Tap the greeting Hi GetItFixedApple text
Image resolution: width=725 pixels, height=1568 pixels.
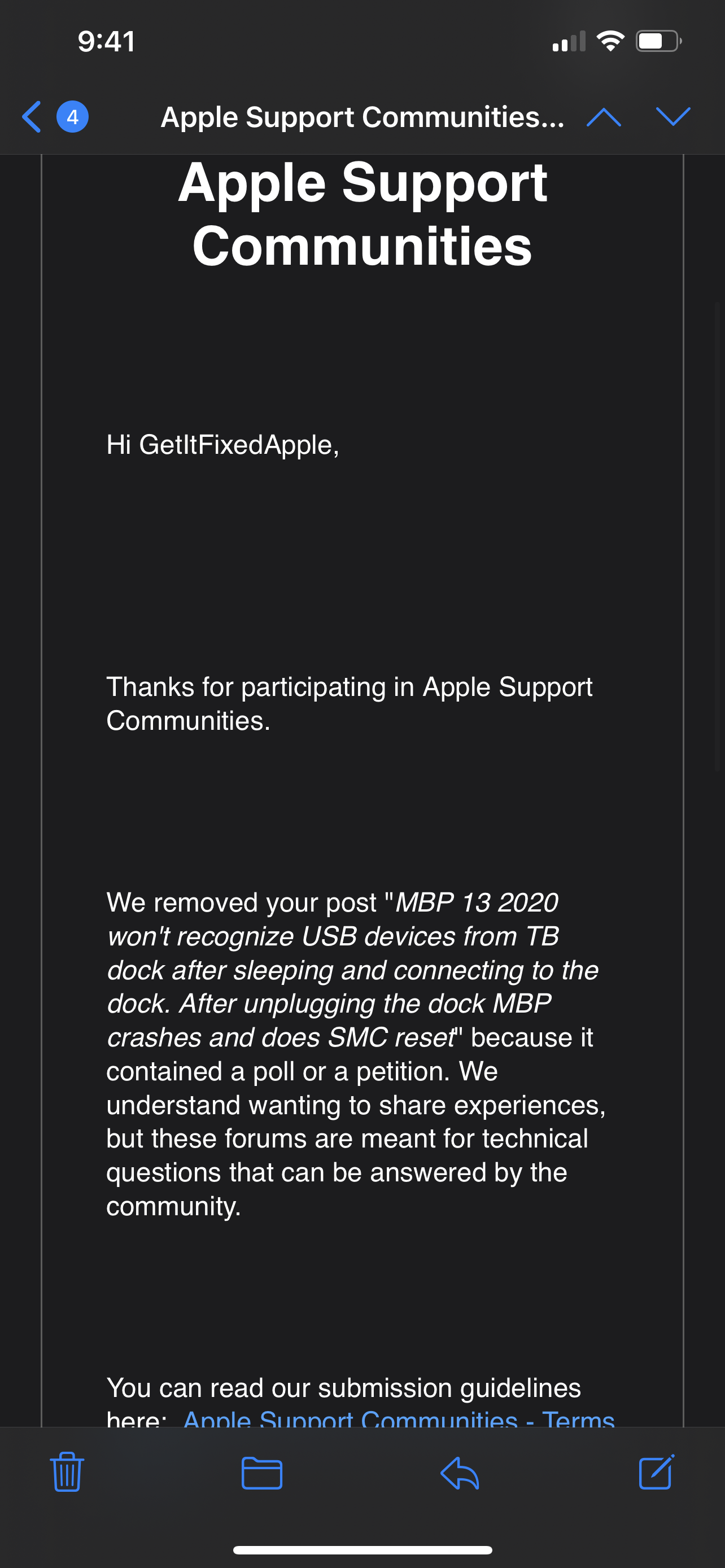pos(223,444)
